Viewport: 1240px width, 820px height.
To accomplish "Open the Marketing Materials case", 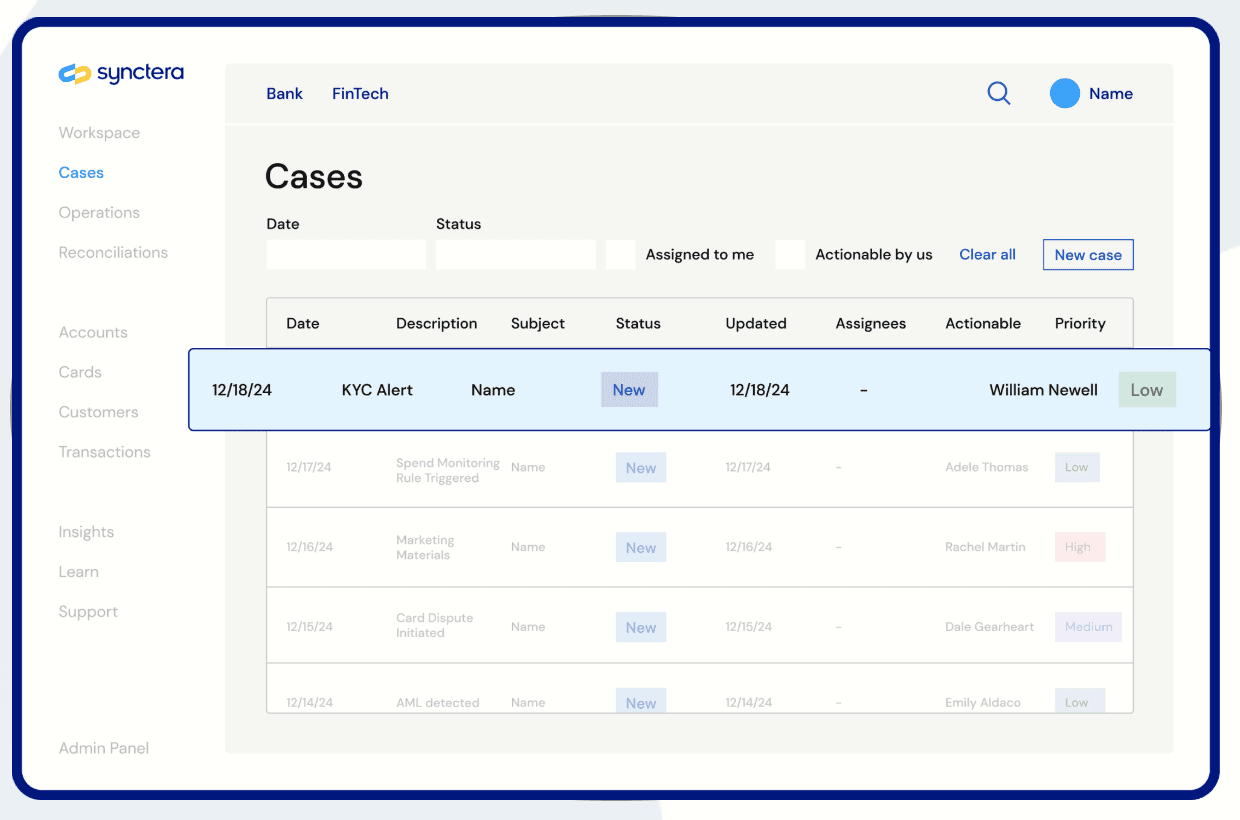I will point(425,548).
